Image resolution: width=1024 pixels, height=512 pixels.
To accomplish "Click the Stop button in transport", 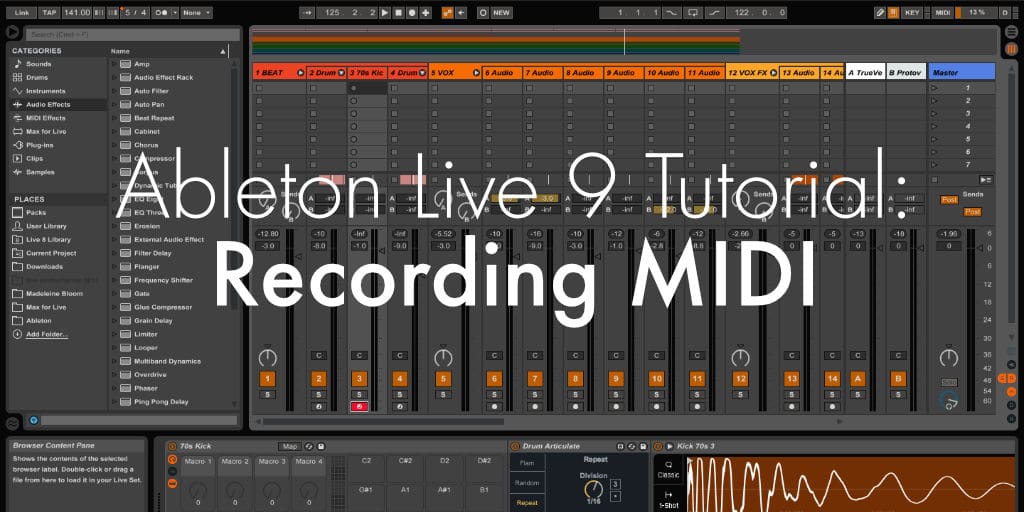I will [x=398, y=12].
